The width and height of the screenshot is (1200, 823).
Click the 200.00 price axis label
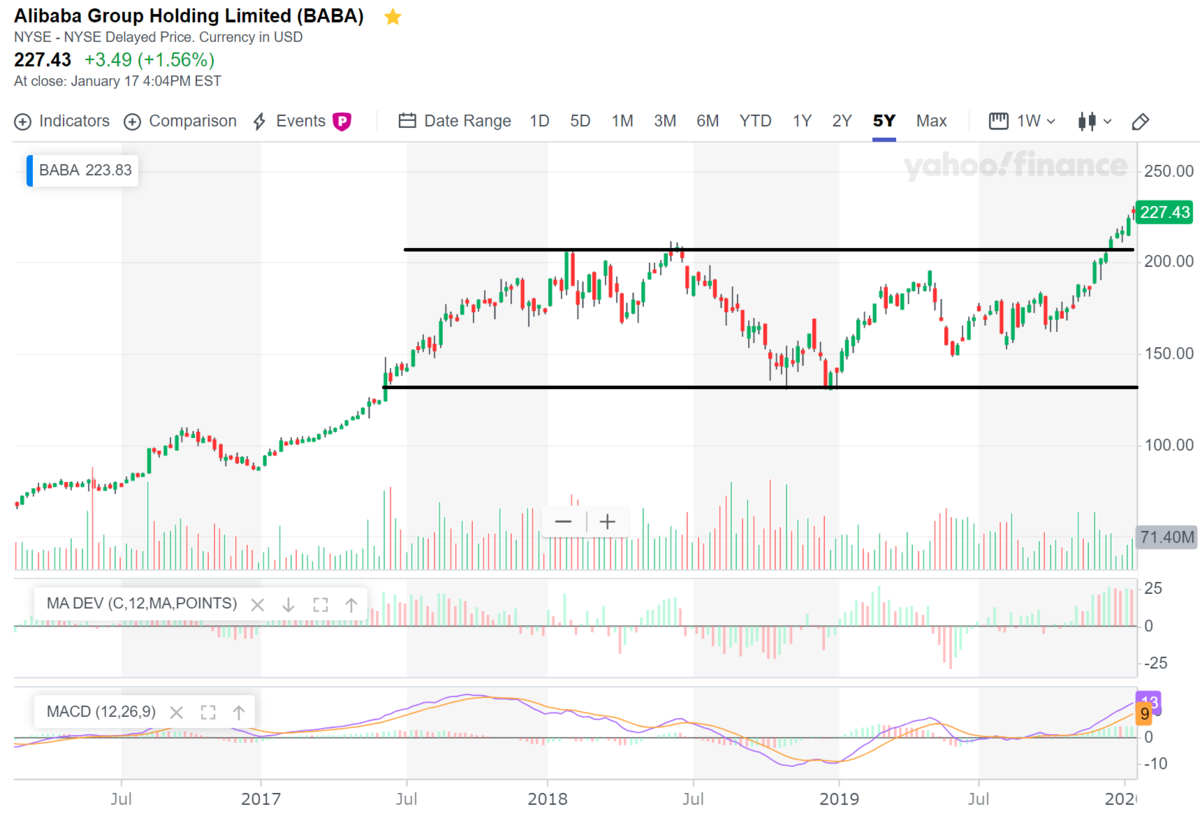tap(1169, 262)
